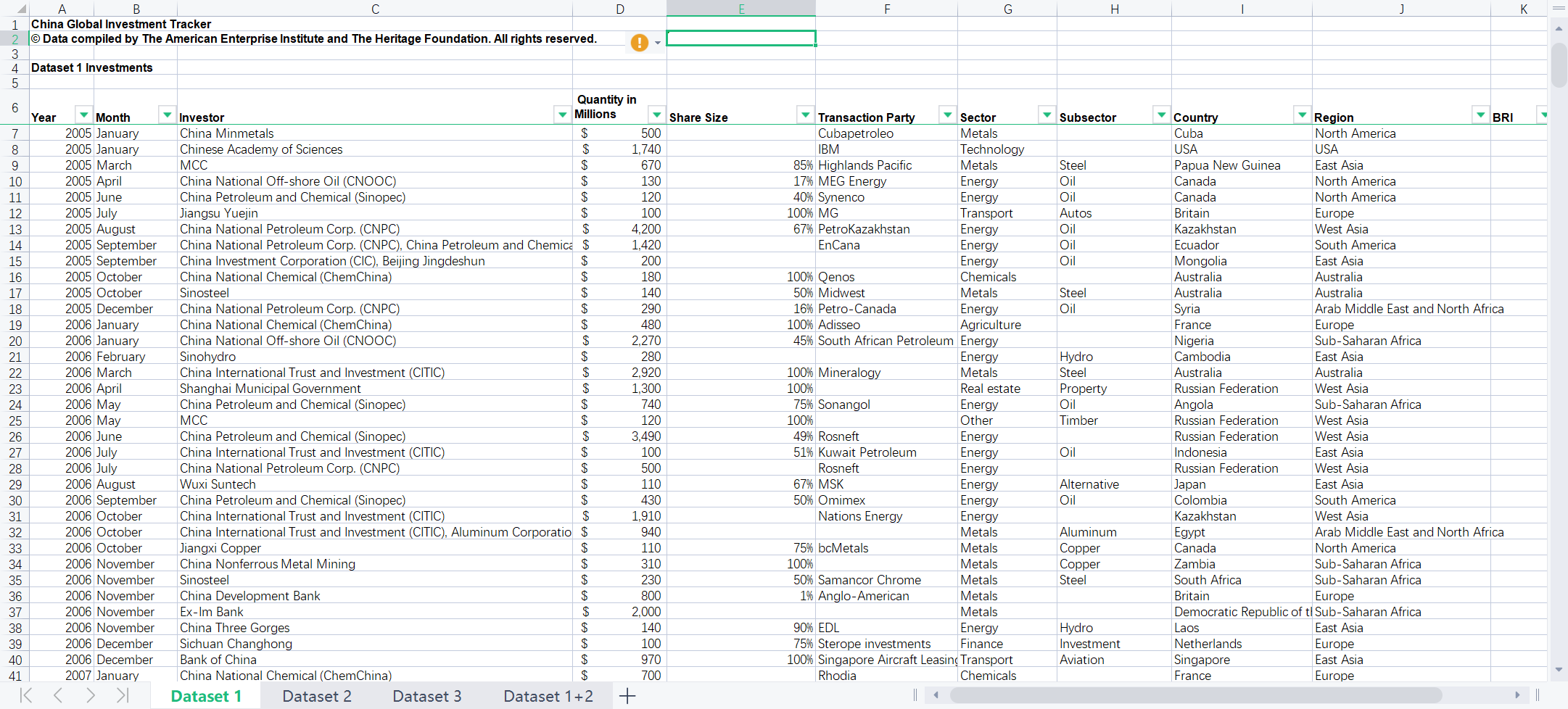Click the orange error warning icon
The width and height of the screenshot is (1568, 709).
point(639,43)
